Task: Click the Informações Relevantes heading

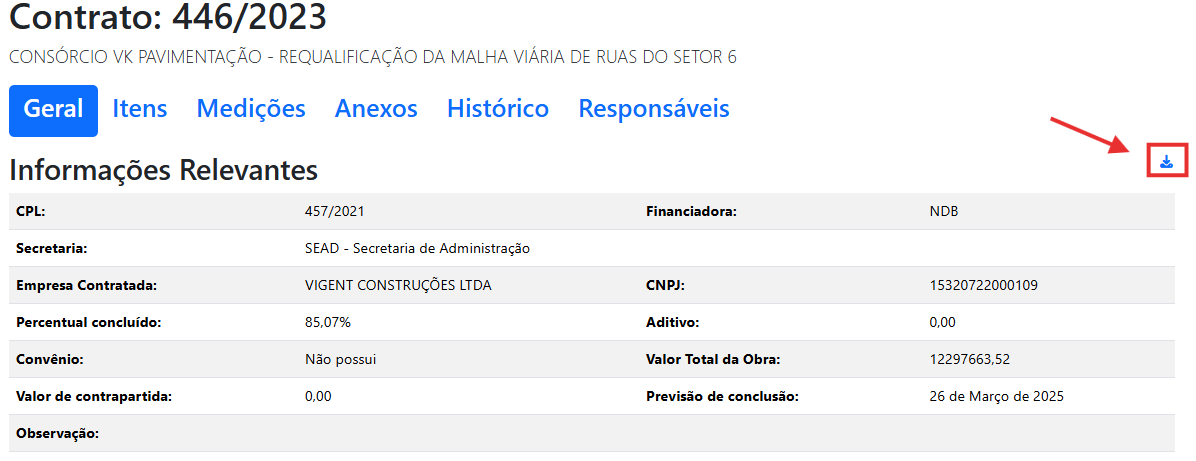Action: [163, 170]
